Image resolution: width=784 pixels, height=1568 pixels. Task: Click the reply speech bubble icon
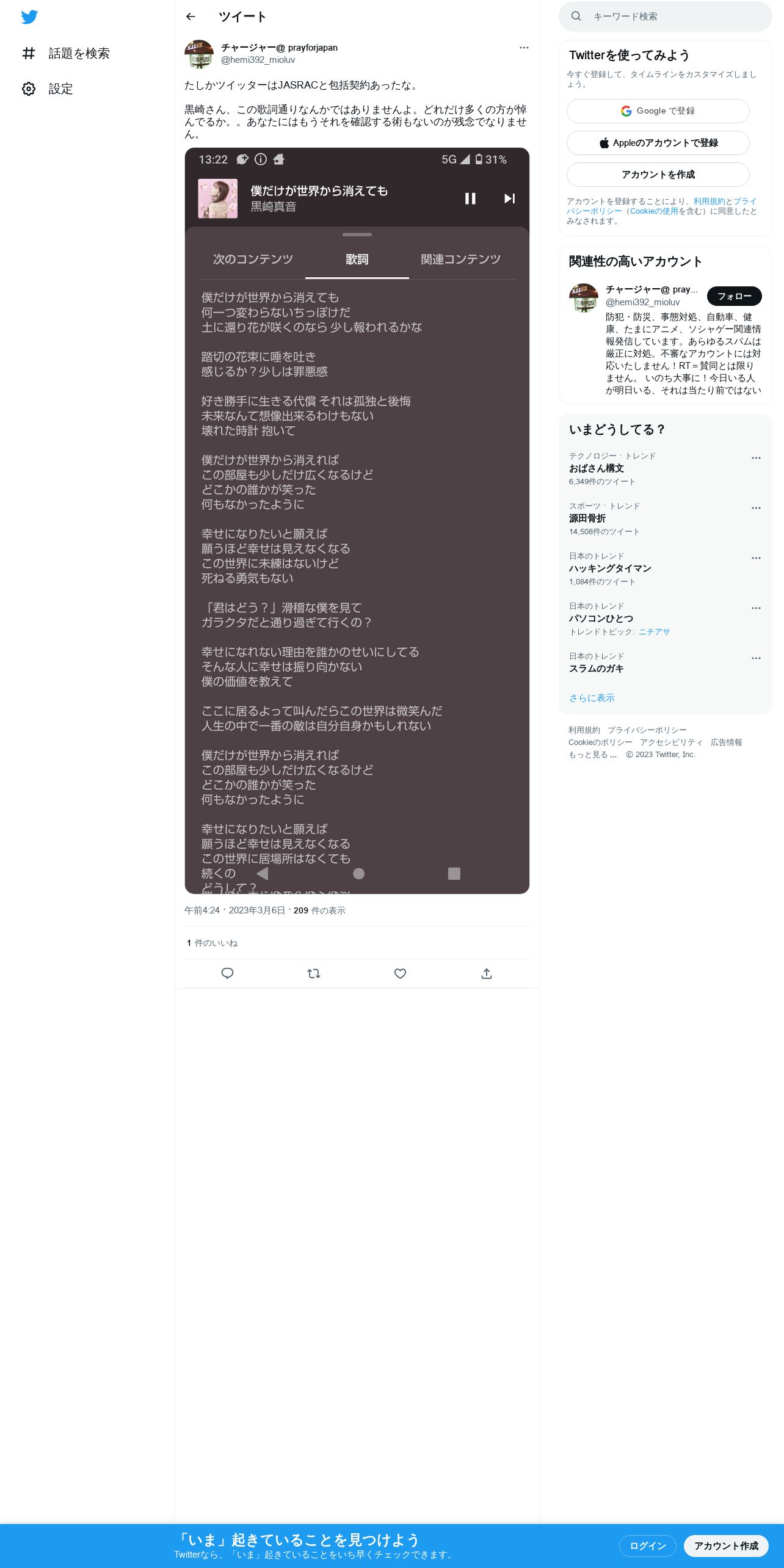[x=227, y=973]
